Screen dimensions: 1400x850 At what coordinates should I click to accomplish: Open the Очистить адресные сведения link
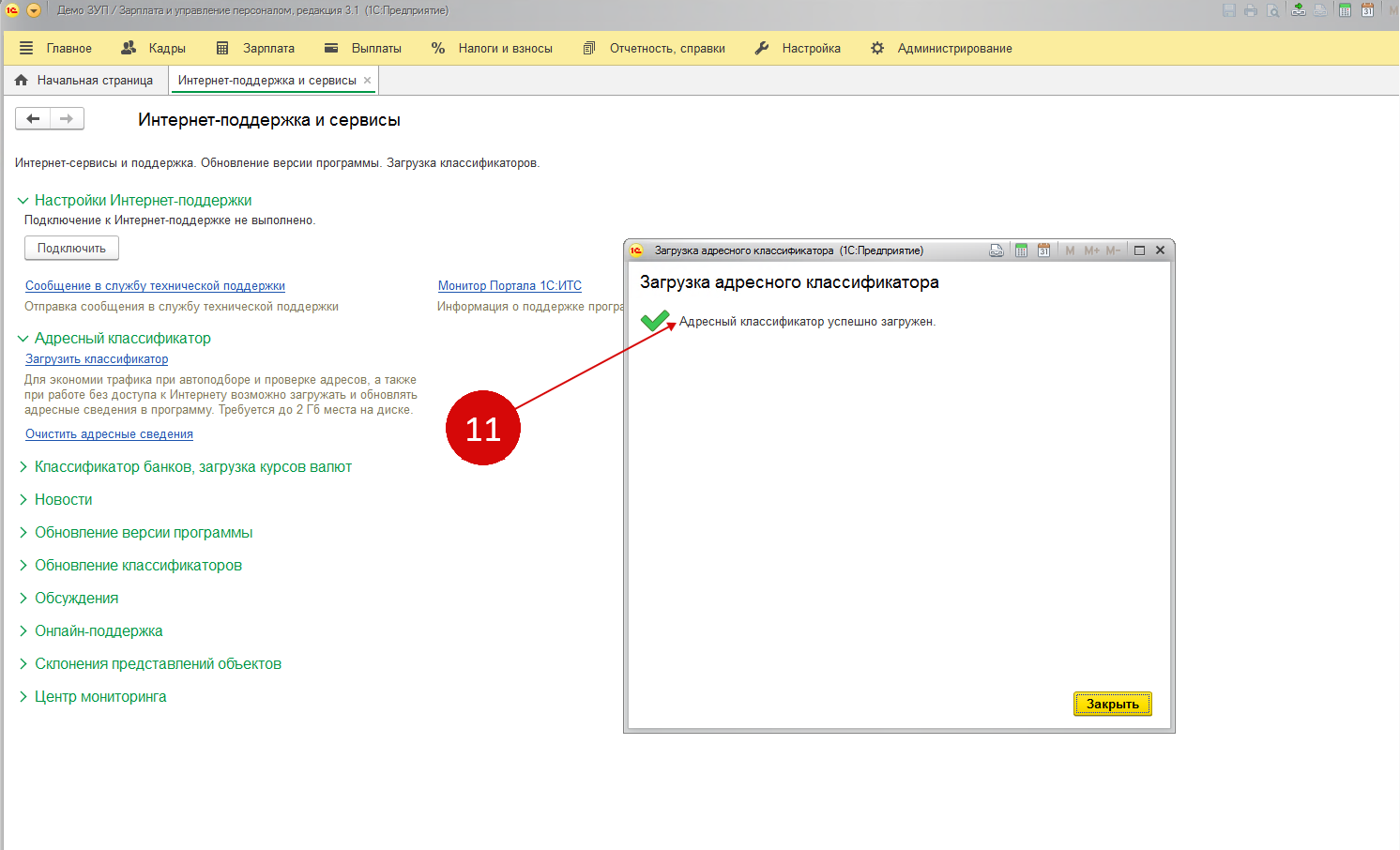coord(109,434)
